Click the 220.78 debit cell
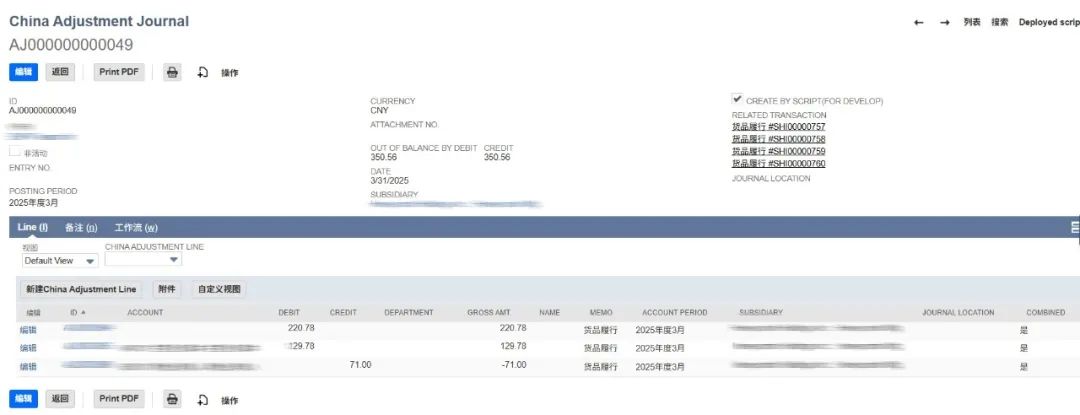Viewport: 1080px width, 415px height. pos(300,328)
